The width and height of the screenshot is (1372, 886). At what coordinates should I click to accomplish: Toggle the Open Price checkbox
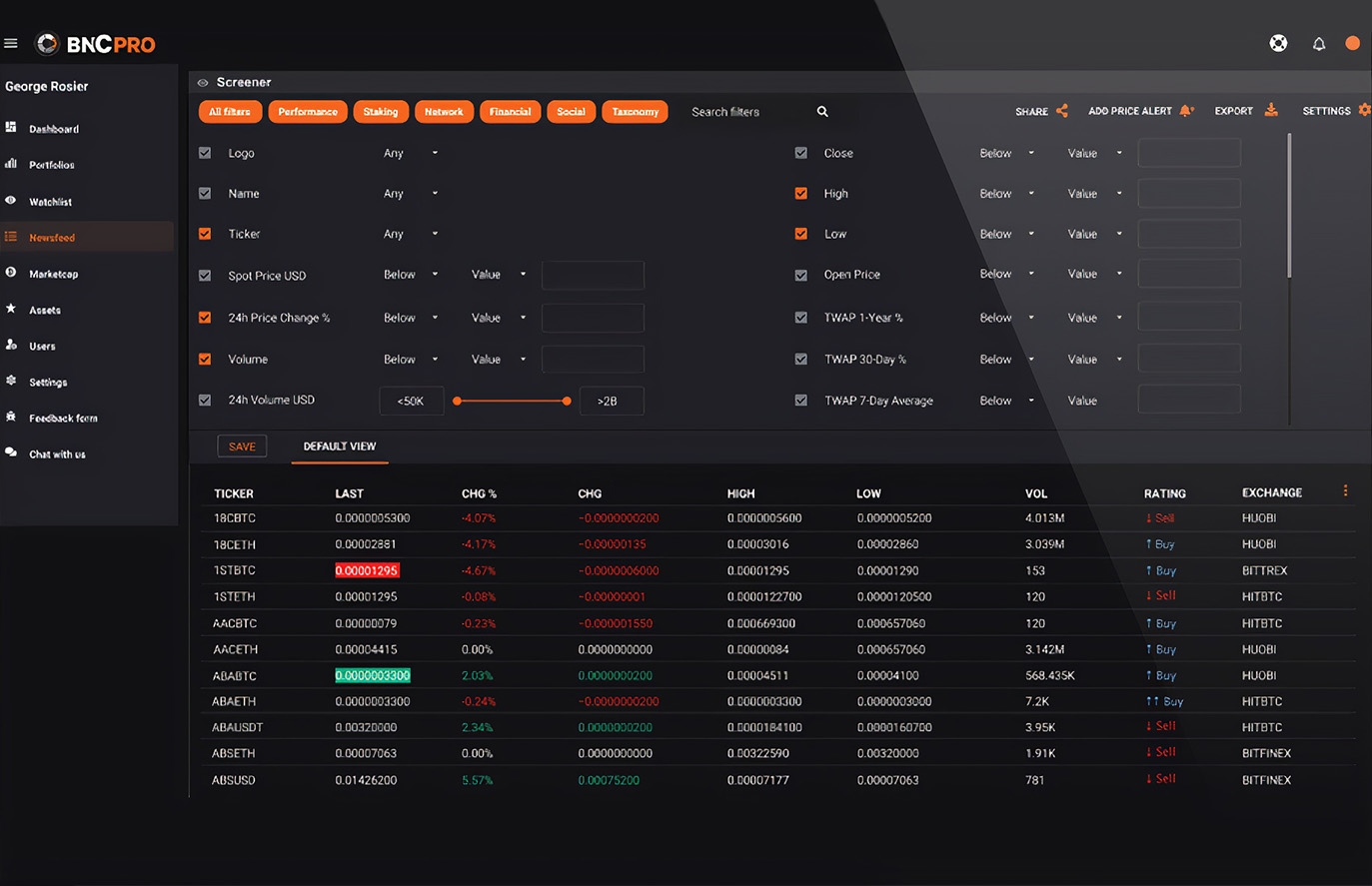click(x=800, y=275)
